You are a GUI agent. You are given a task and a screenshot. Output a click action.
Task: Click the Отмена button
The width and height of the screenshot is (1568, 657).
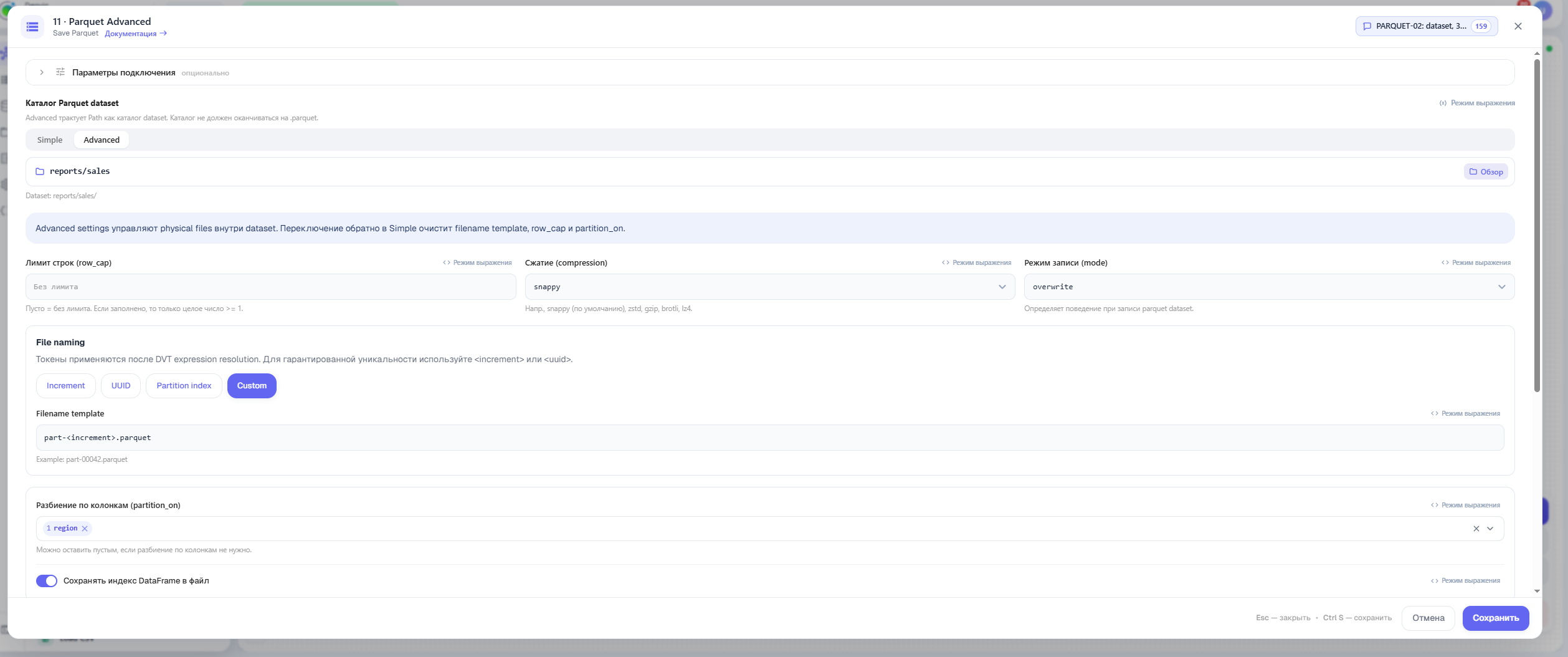pos(1428,618)
